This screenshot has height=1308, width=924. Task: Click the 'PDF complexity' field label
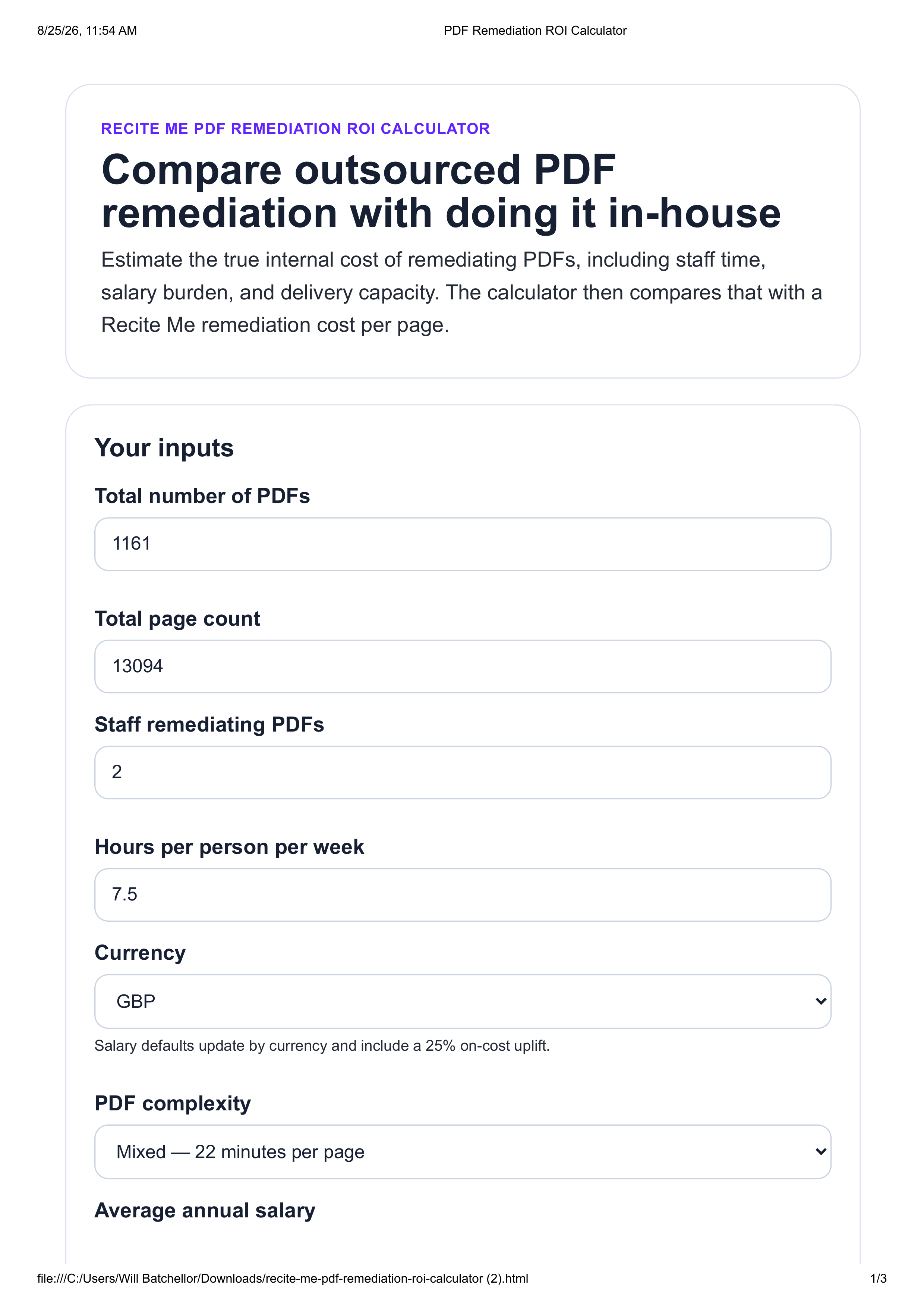[173, 1103]
